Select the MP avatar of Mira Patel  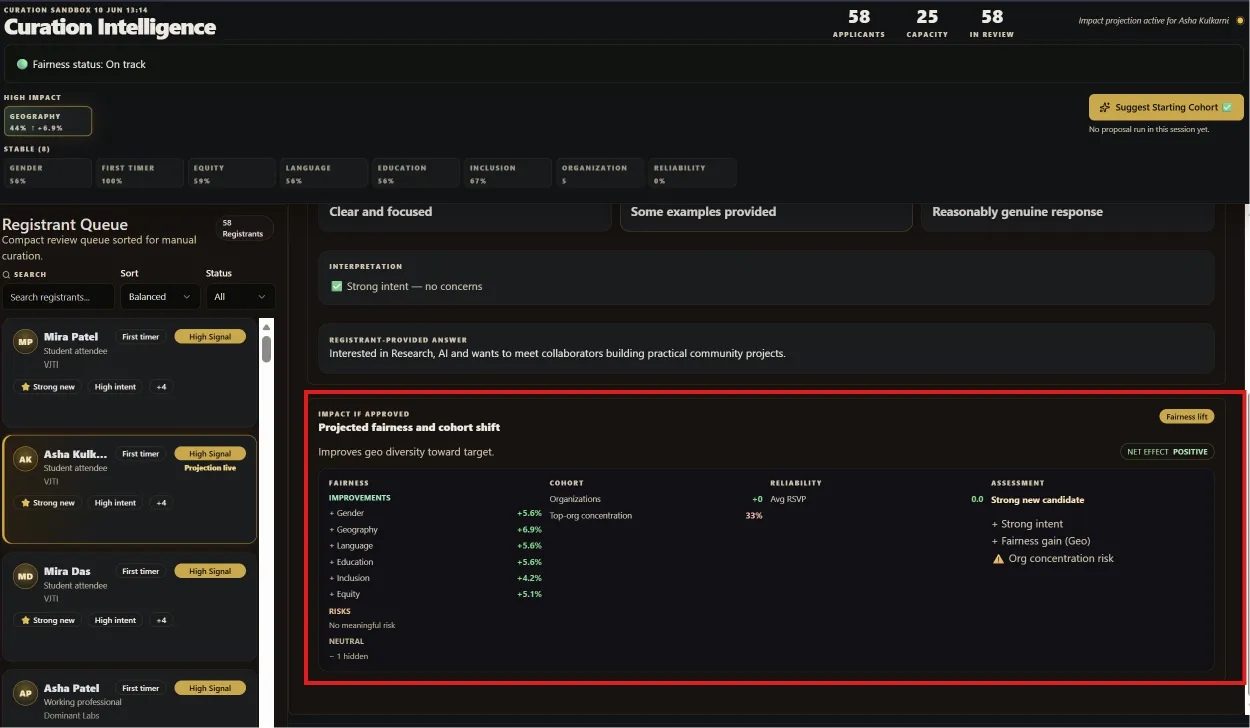click(25, 342)
